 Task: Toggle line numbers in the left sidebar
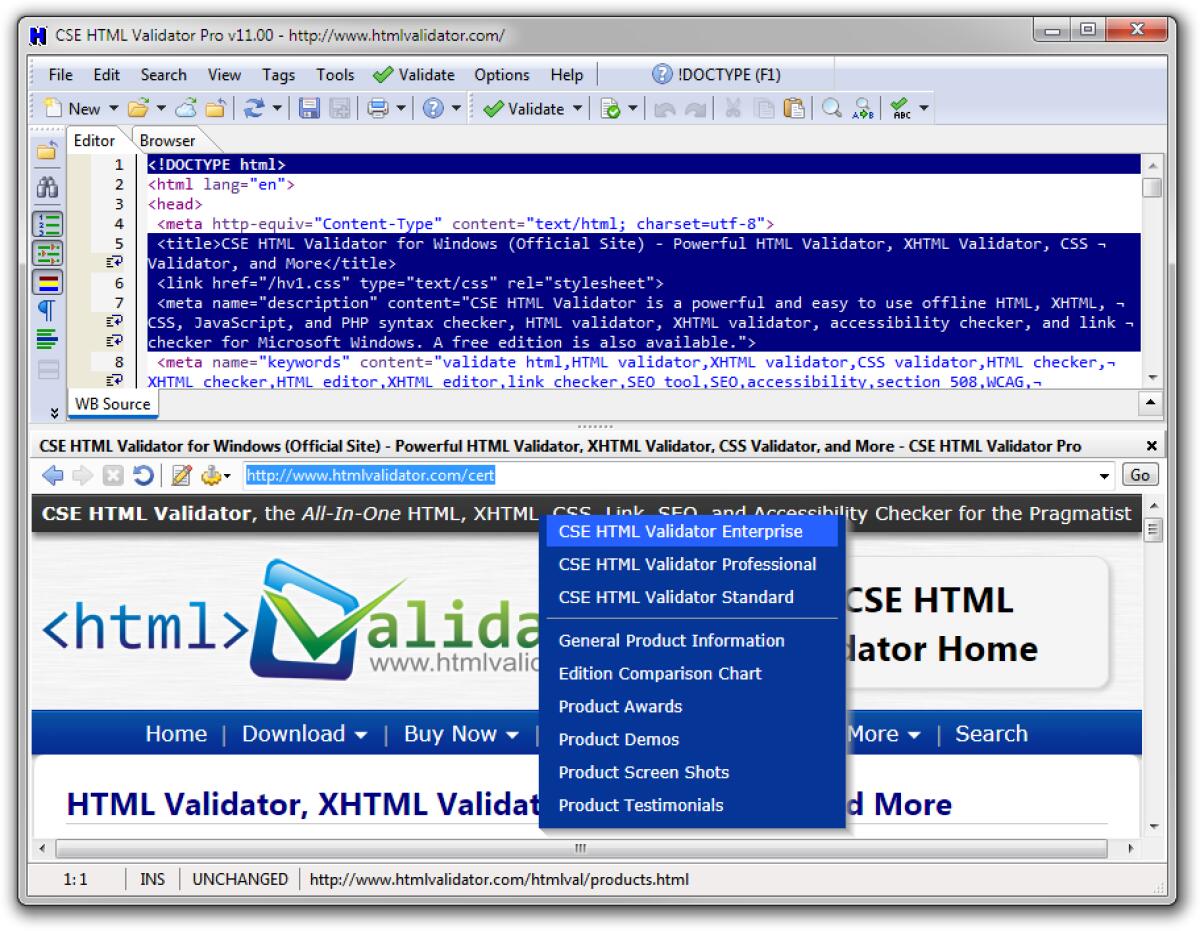[47, 224]
